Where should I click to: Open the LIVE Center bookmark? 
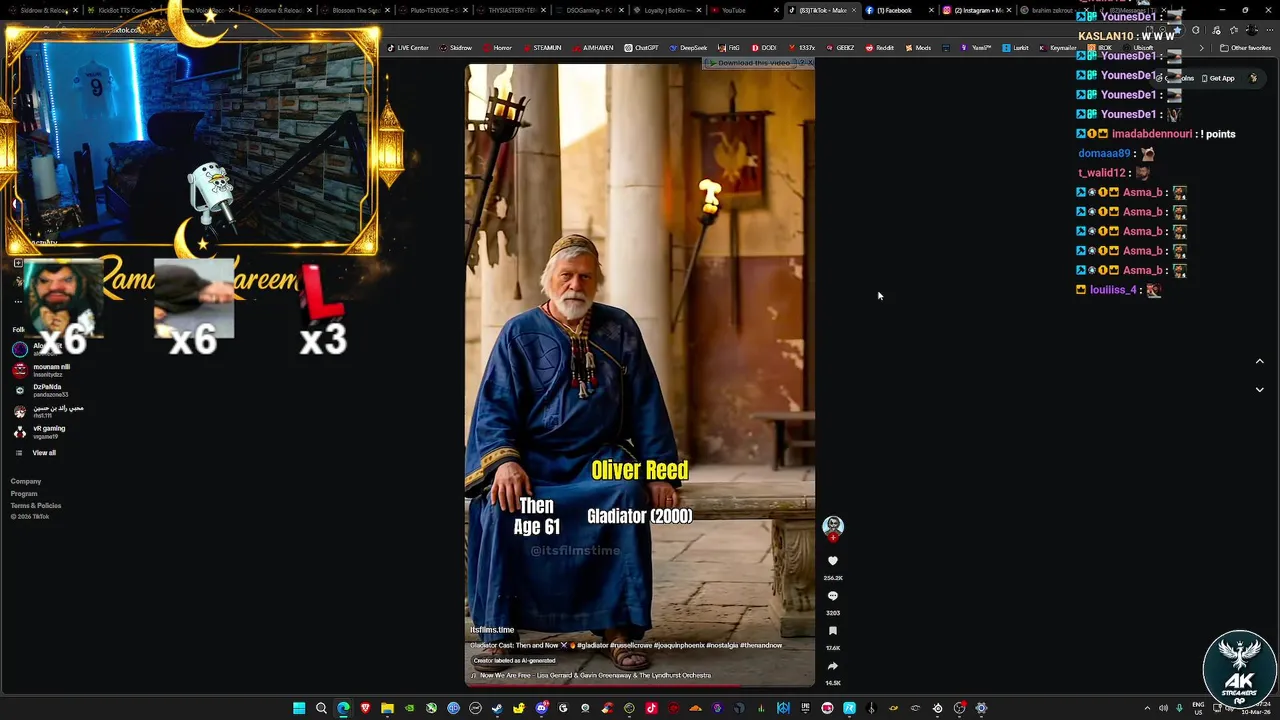click(x=408, y=48)
